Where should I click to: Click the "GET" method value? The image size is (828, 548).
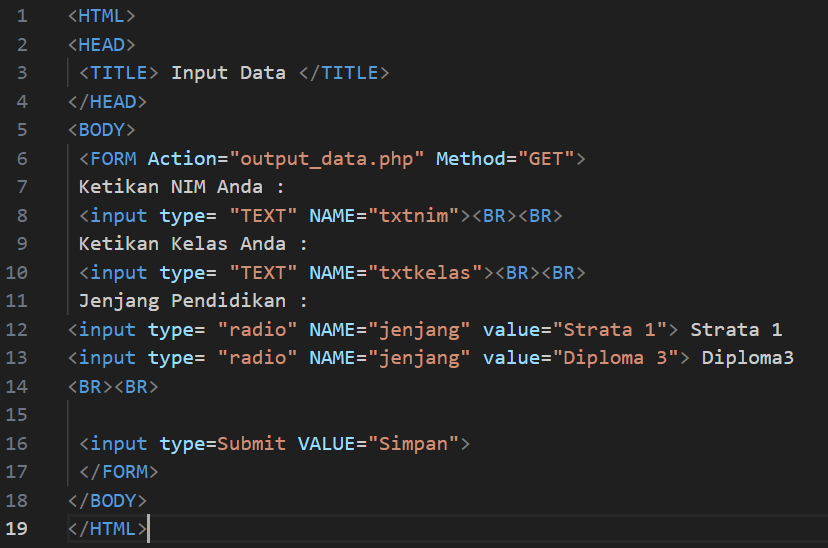545,158
